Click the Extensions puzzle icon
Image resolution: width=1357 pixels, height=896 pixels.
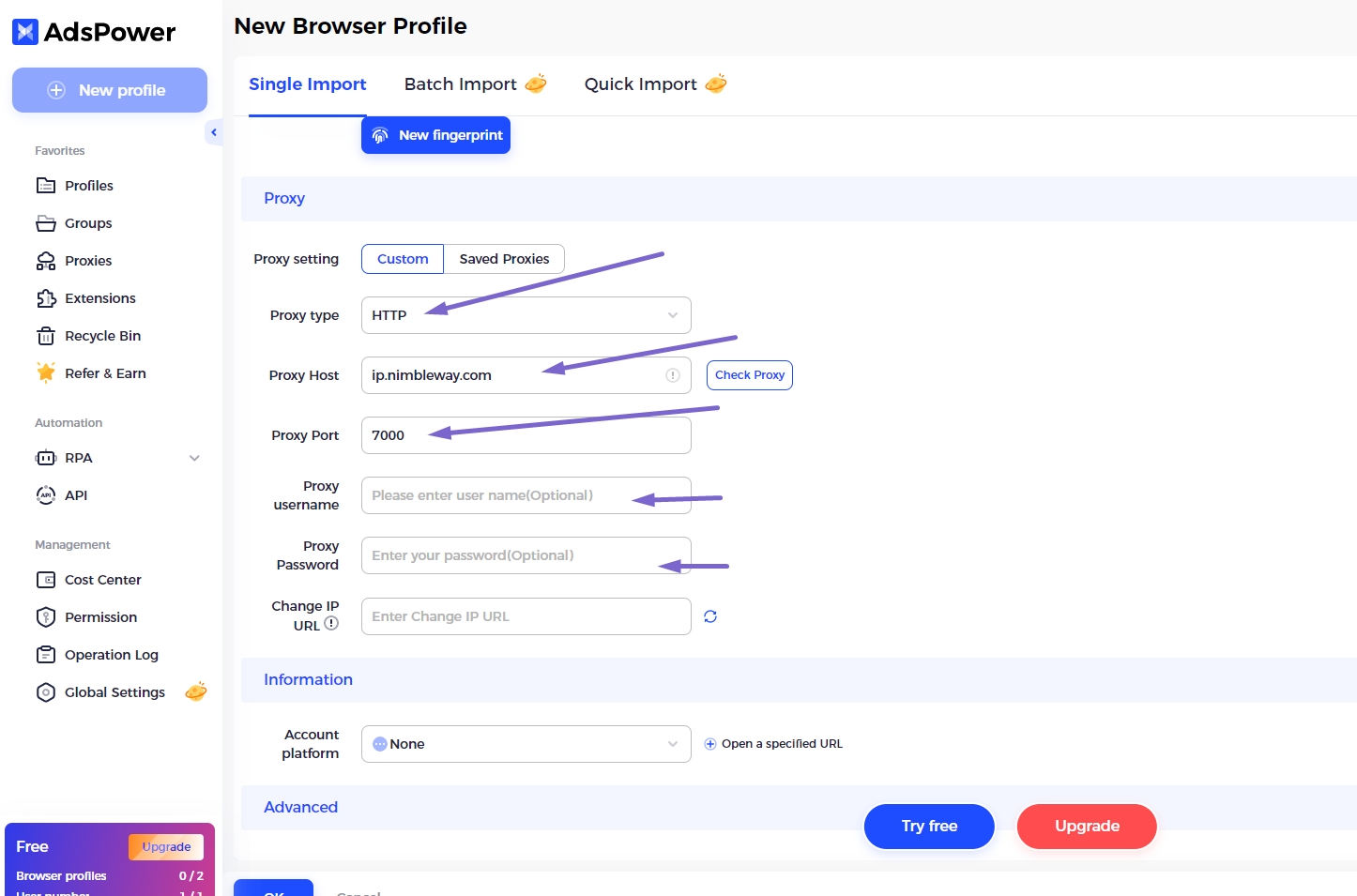click(45, 298)
